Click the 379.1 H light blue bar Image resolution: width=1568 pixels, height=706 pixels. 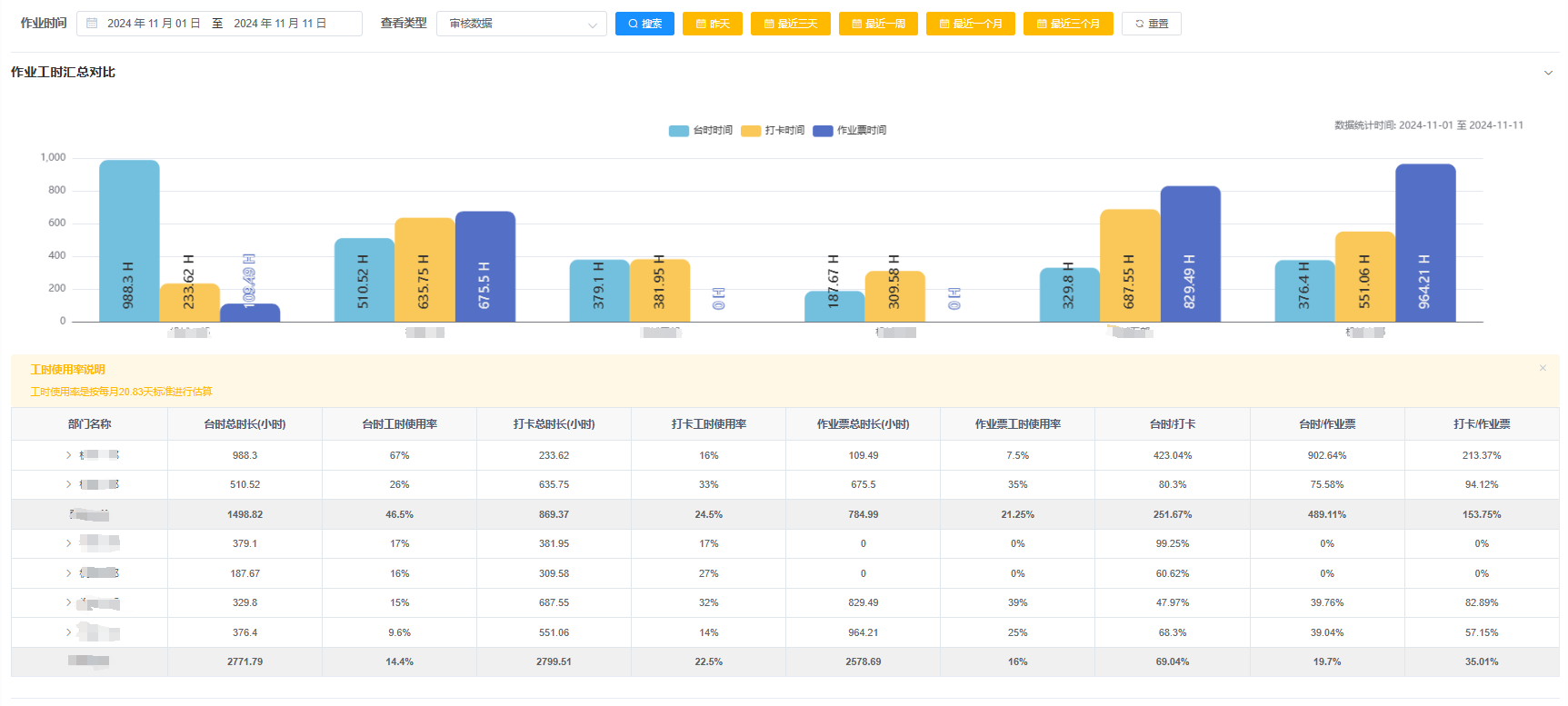(600, 291)
